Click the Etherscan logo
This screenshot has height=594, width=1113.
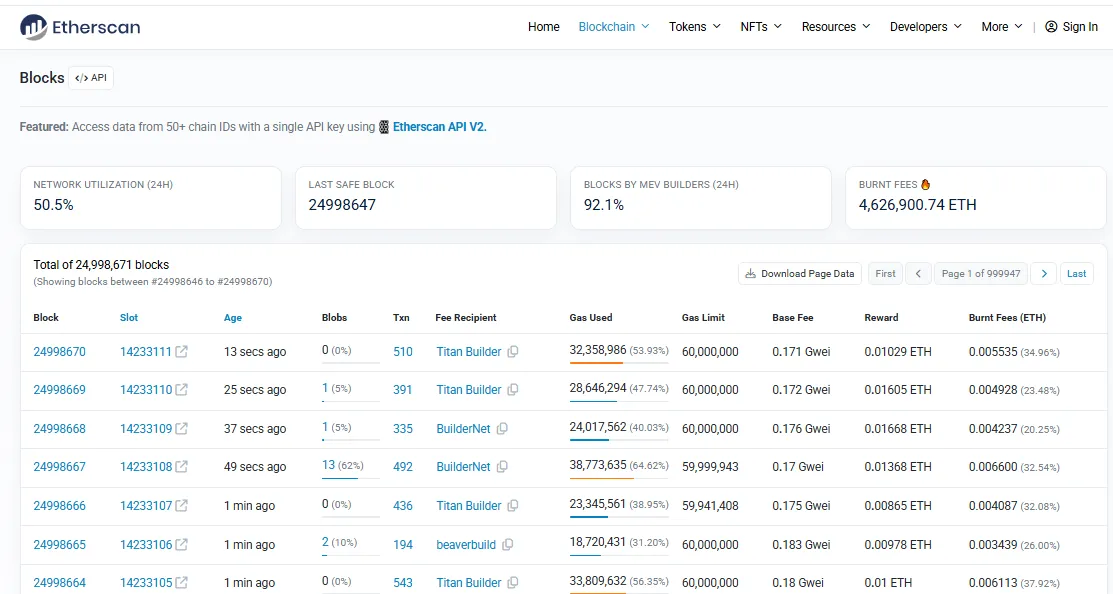(80, 27)
